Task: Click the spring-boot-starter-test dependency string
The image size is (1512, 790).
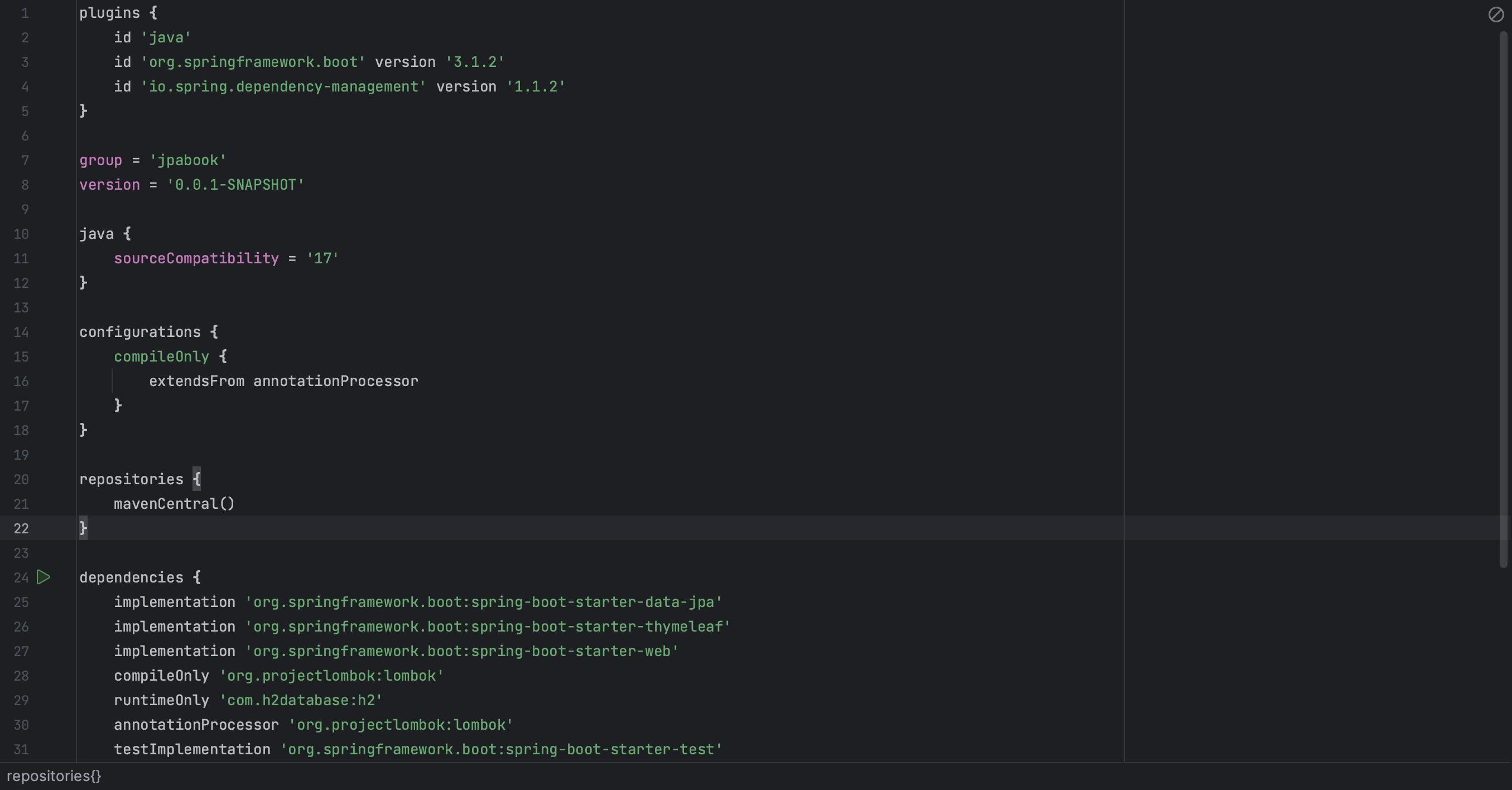Action: pos(500,749)
